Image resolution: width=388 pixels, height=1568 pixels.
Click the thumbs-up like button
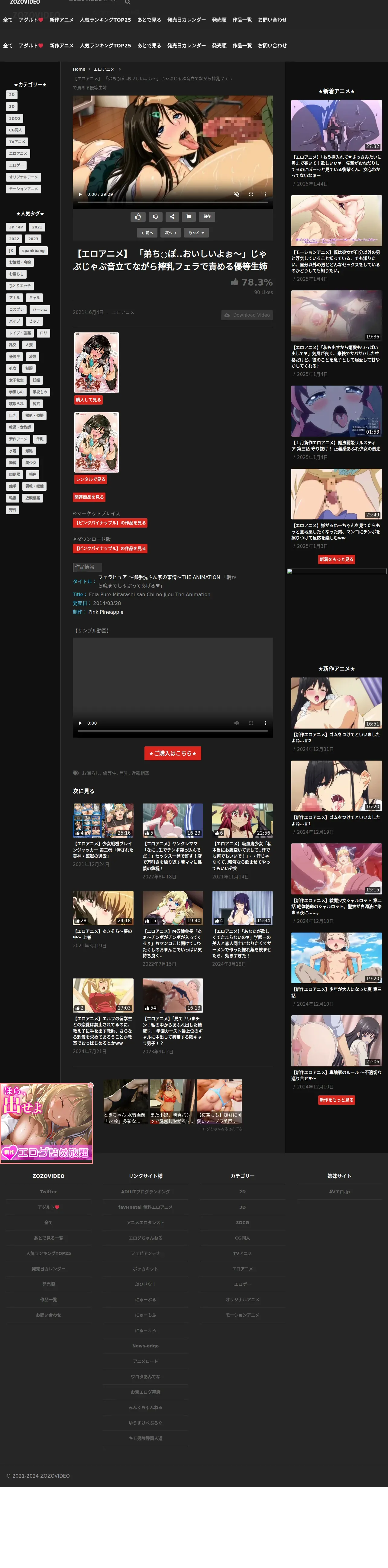tap(138, 216)
